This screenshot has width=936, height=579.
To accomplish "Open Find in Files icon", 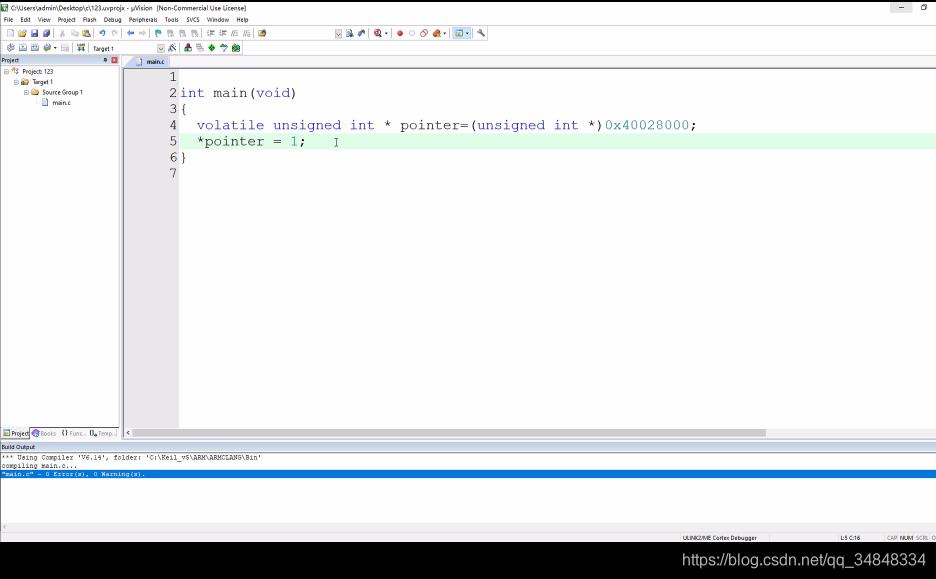I will pyautogui.click(x=262, y=33).
